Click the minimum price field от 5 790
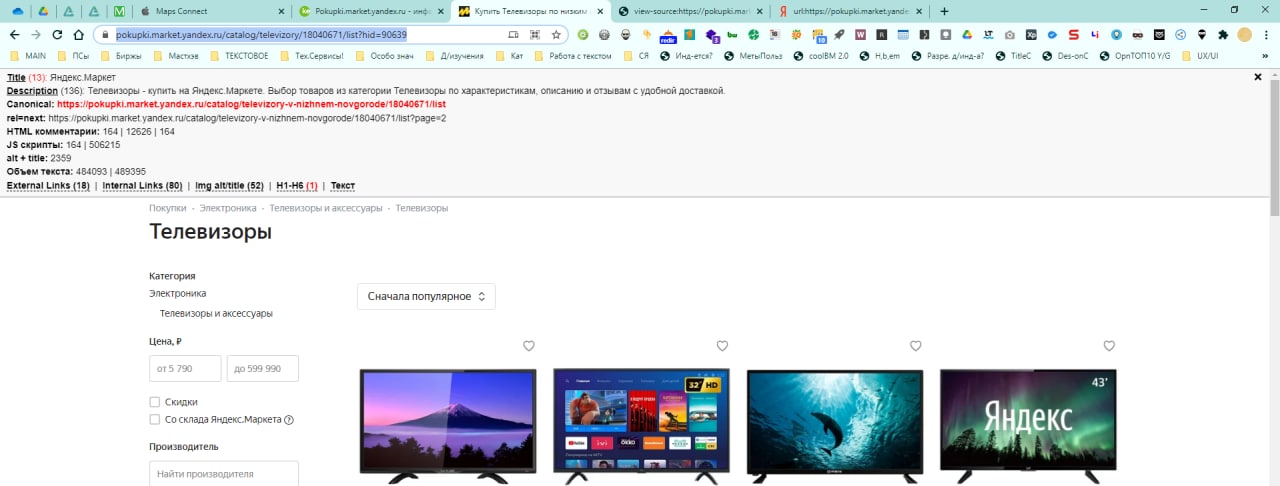 [185, 369]
